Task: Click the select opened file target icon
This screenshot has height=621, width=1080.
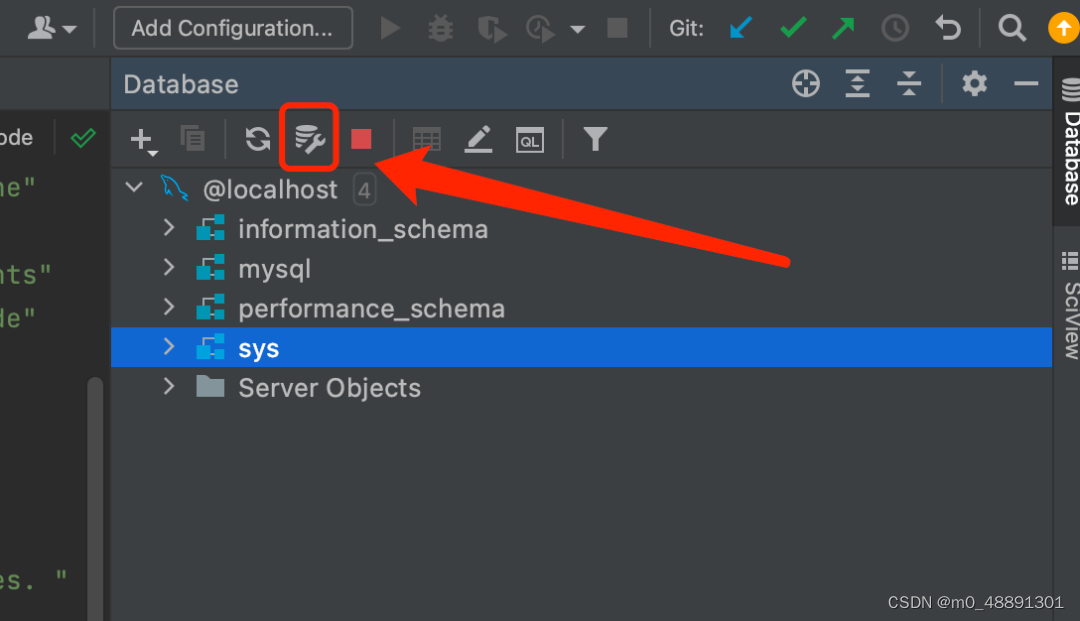Action: [x=806, y=84]
